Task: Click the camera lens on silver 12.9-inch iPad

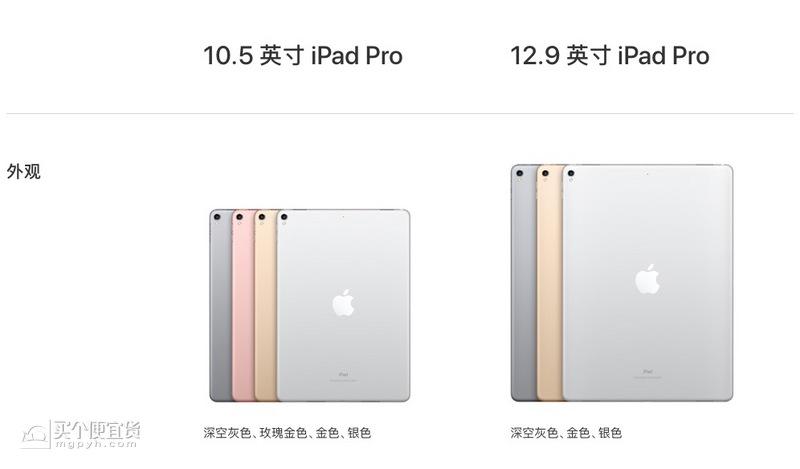Action: (x=571, y=174)
